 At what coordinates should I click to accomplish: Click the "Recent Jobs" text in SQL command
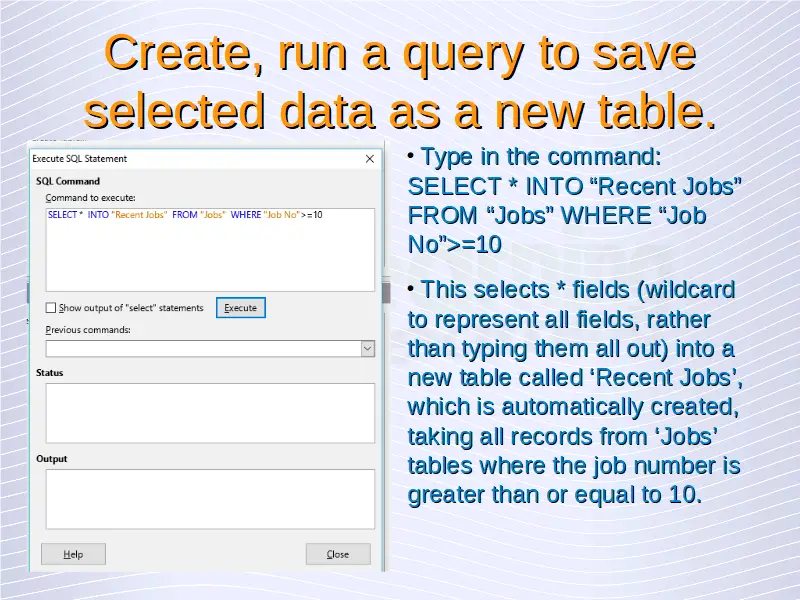[139, 215]
